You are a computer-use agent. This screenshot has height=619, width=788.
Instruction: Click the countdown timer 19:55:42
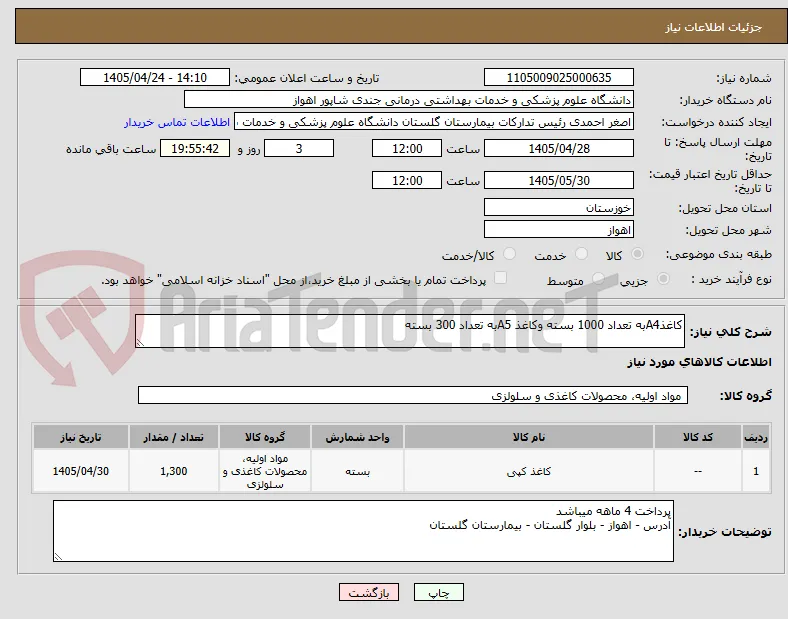(195, 149)
